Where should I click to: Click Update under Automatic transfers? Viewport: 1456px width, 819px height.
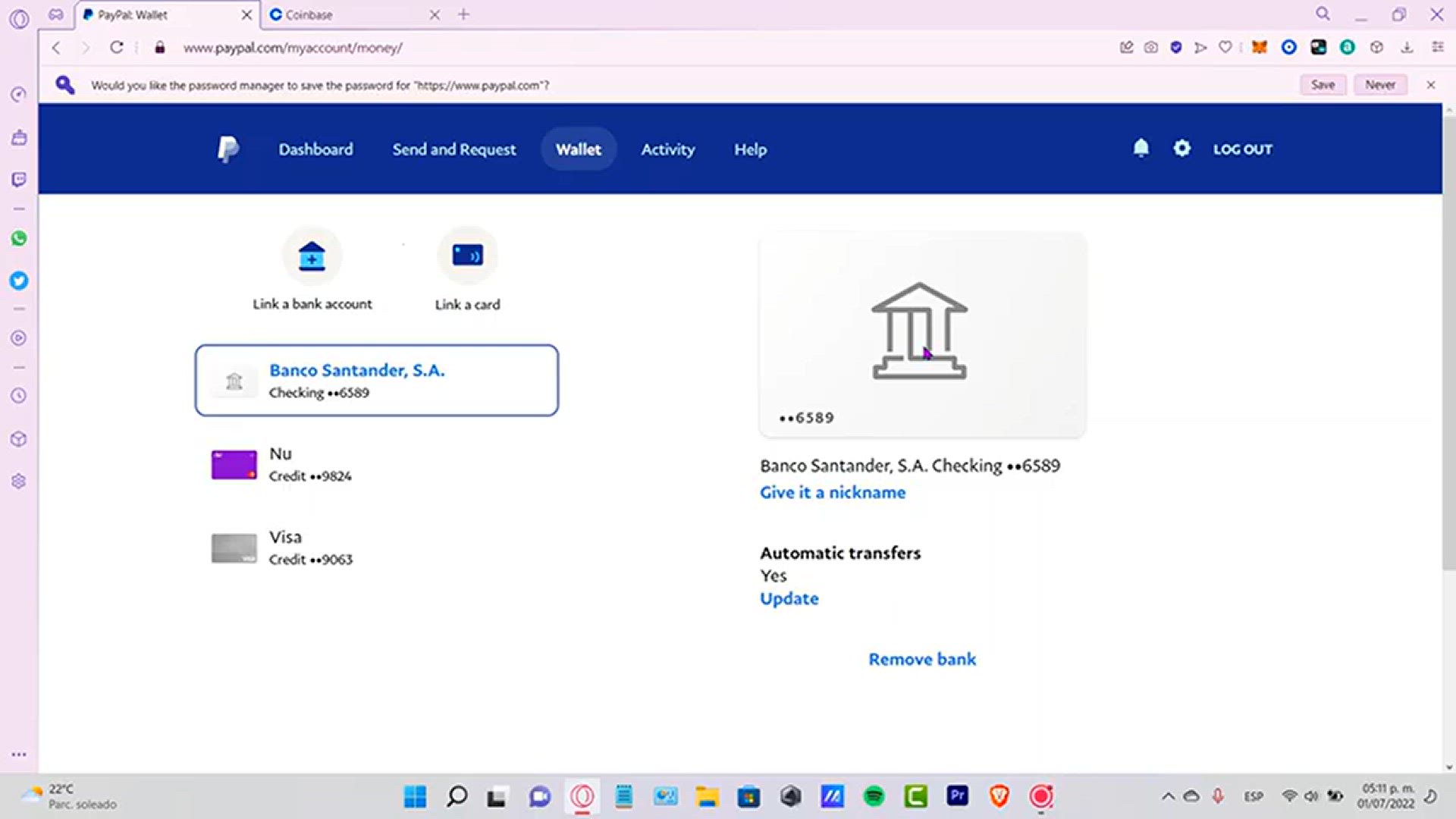click(x=789, y=598)
